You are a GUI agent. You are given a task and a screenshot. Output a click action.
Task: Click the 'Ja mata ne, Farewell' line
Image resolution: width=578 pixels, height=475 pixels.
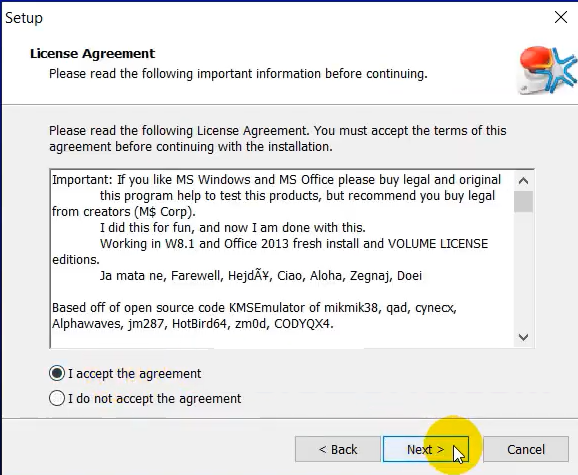[x=261, y=276]
